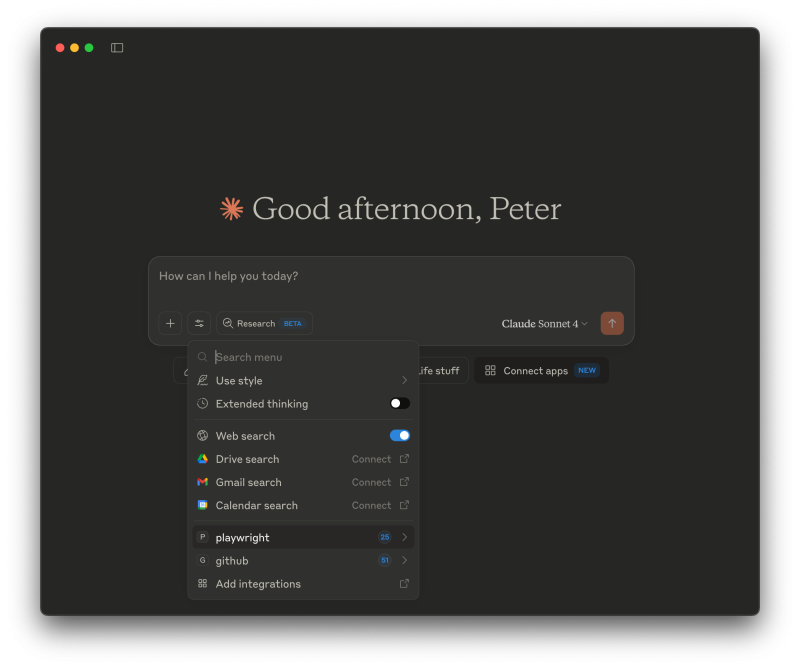
Task: Expand the Use style submenu chevron
Action: [x=404, y=380]
